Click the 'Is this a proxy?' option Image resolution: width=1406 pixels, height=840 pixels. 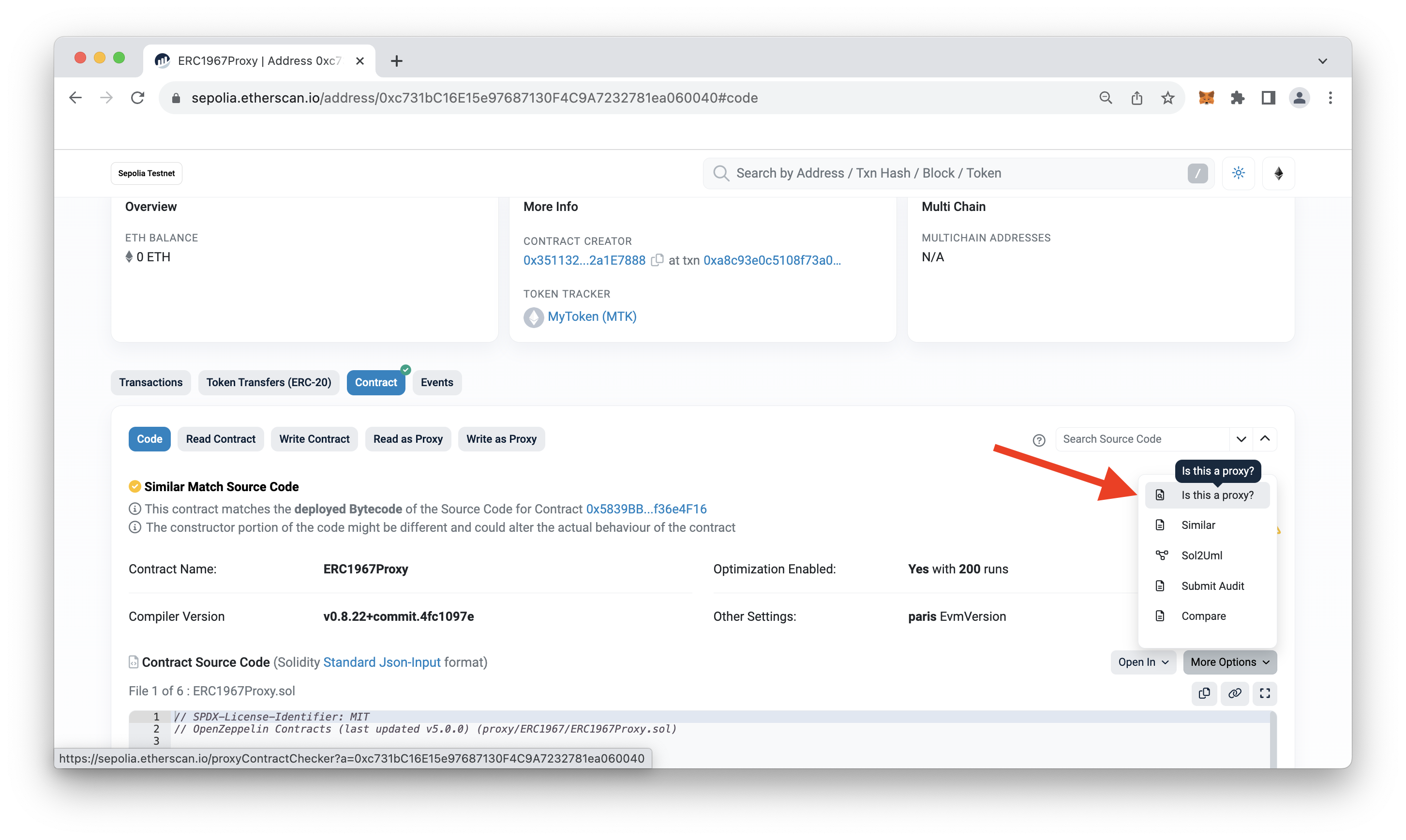[x=1216, y=494]
